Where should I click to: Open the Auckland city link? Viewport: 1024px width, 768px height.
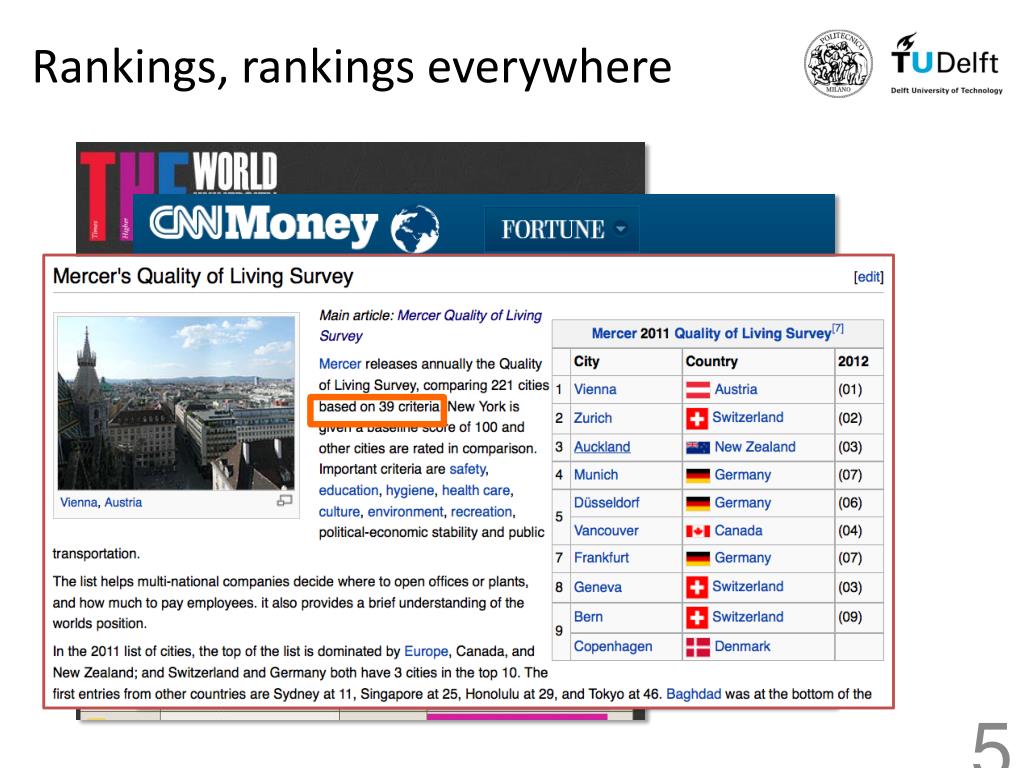click(602, 447)
